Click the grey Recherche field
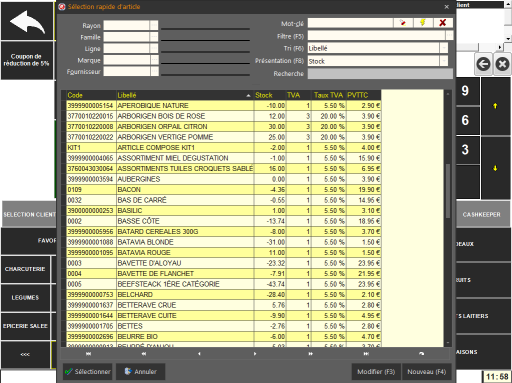The image size is (512, 383). click(380, 74)
